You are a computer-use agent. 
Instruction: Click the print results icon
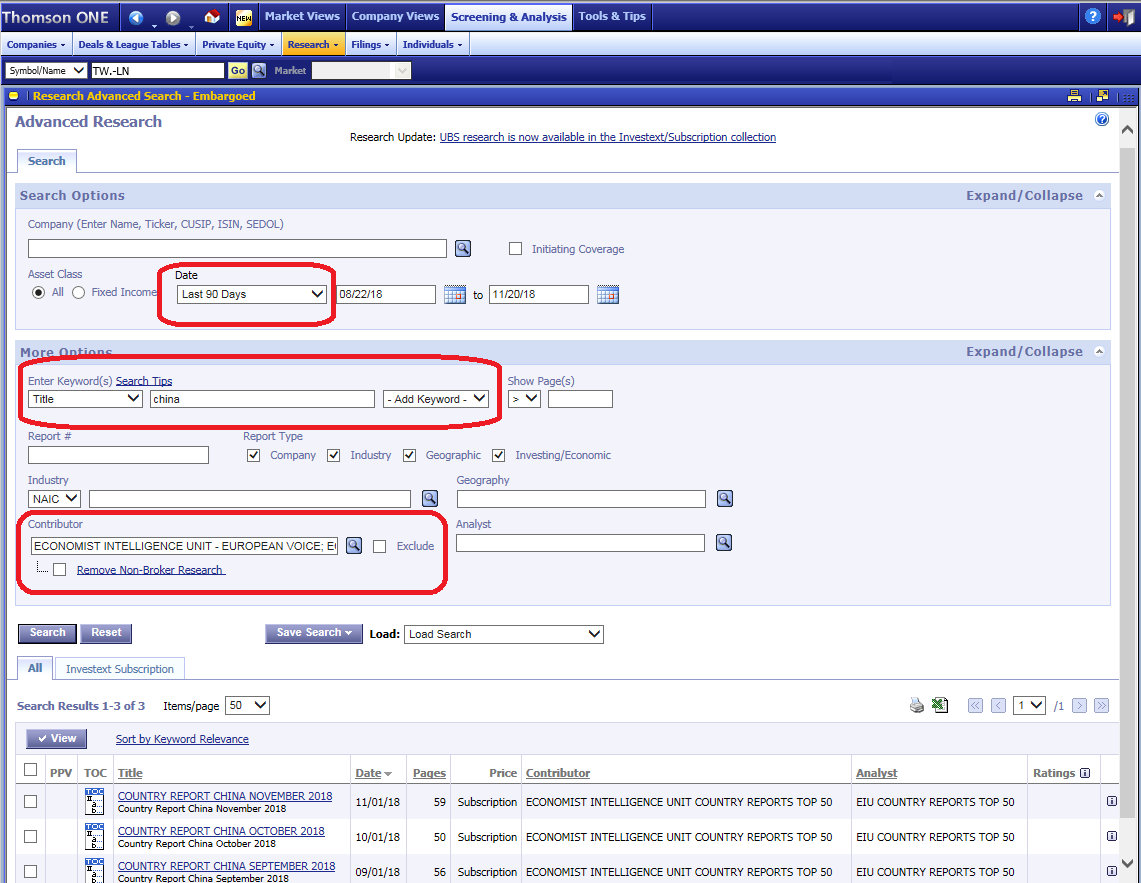pyautogui.click(x=917, y=705)
